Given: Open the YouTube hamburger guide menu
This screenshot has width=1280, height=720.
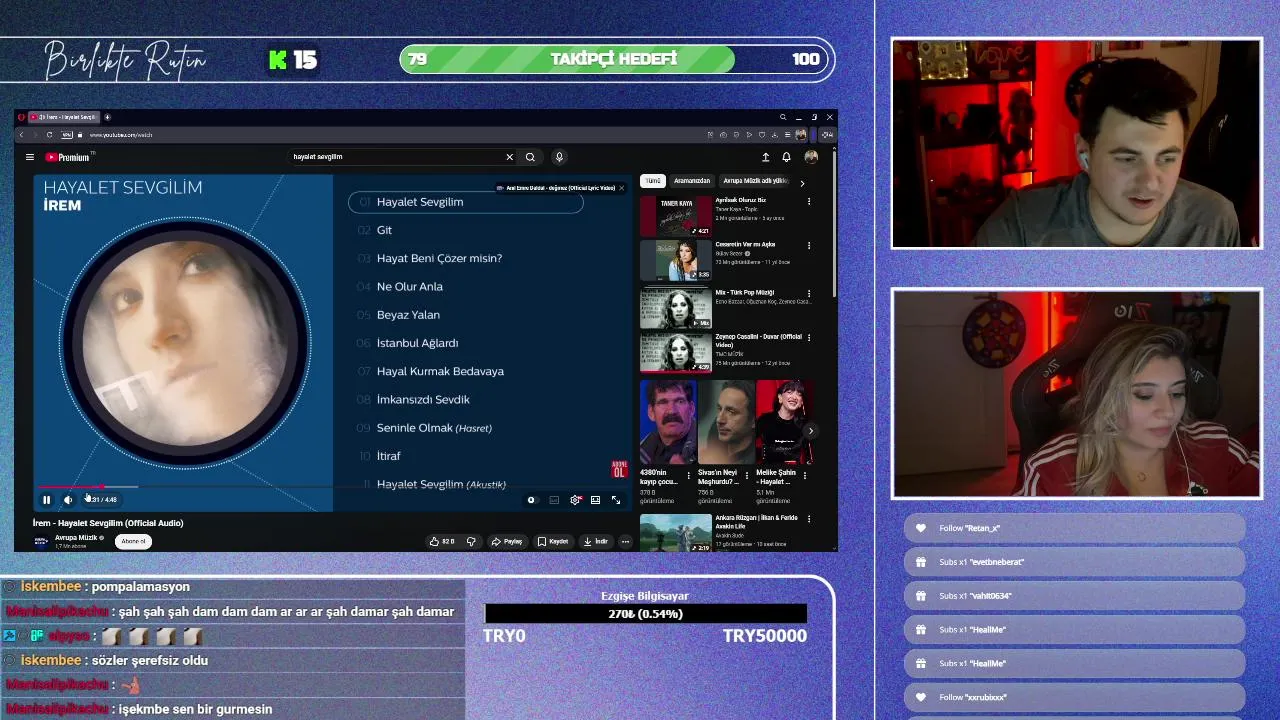Looking at the screenshot, I should (30, 157).
